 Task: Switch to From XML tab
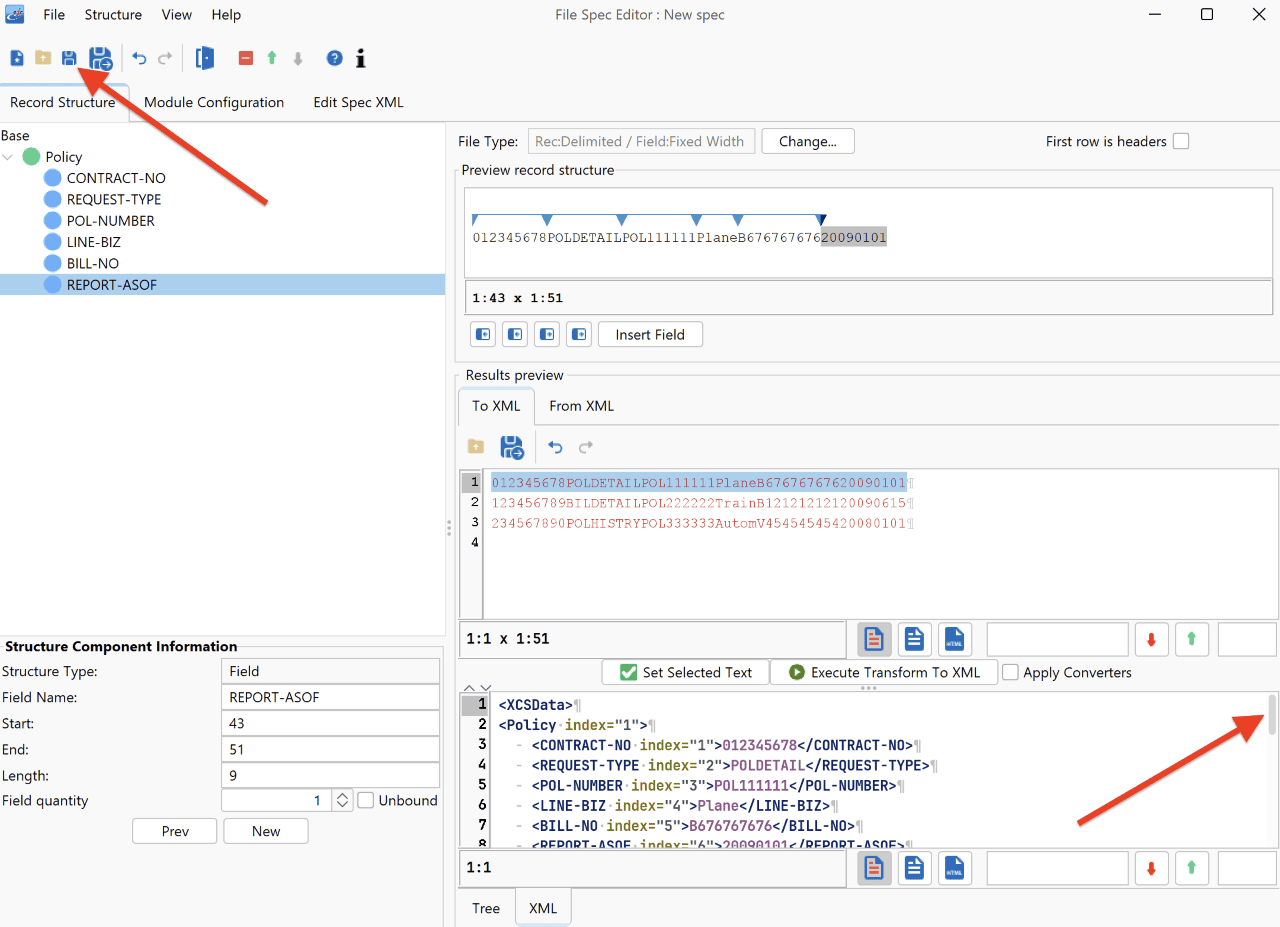[581, 406]
